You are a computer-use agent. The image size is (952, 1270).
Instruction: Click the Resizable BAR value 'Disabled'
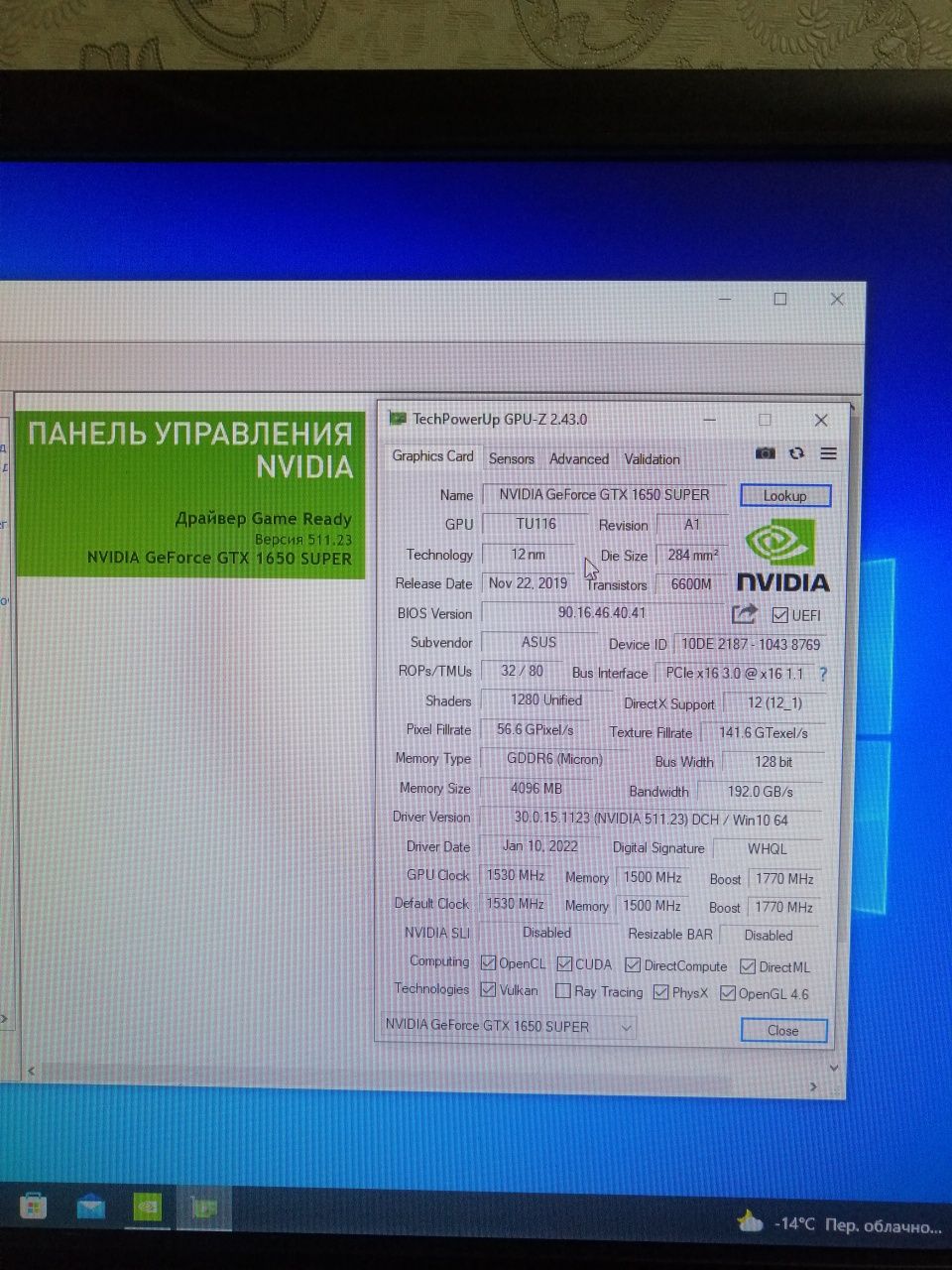point(769,935)
